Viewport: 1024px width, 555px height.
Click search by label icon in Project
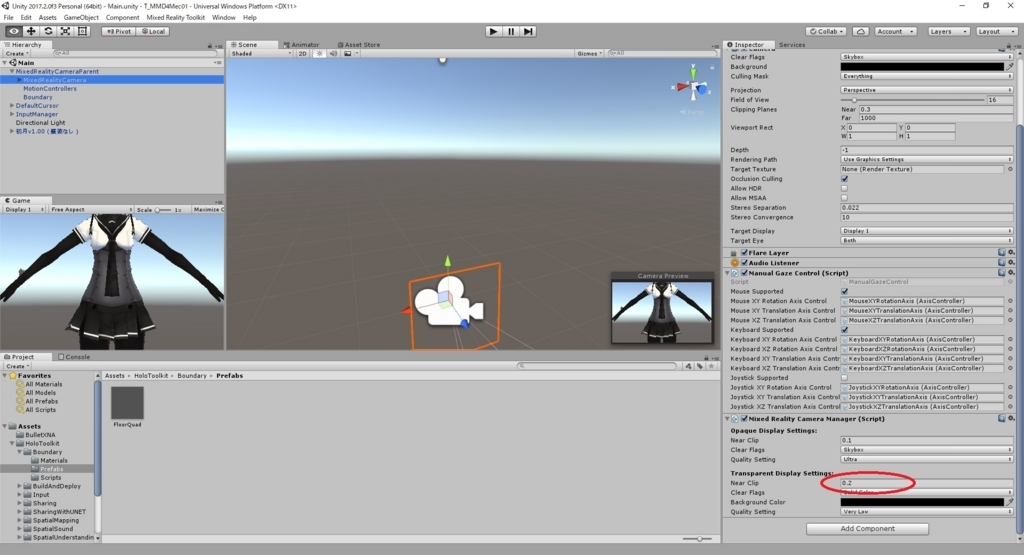pos(699,366)
